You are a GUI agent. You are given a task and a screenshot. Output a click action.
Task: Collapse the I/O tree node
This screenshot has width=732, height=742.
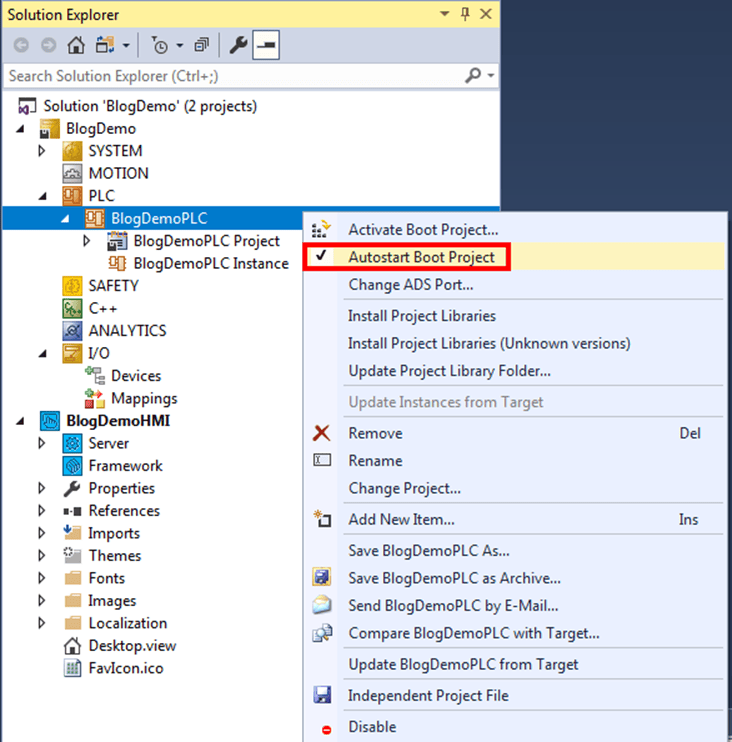tap(42, 353)
